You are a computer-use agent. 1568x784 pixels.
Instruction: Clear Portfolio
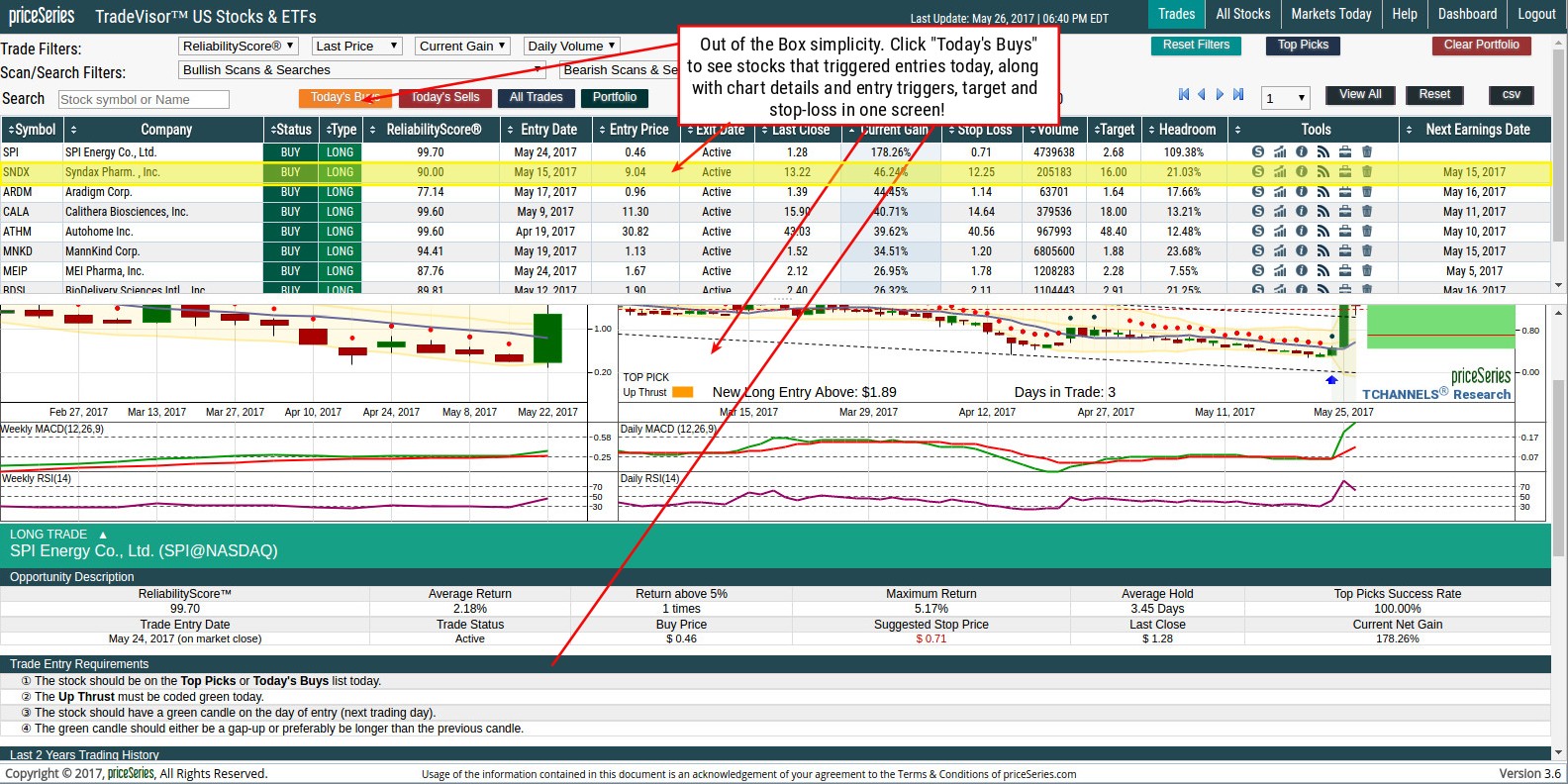point(1481,45)
